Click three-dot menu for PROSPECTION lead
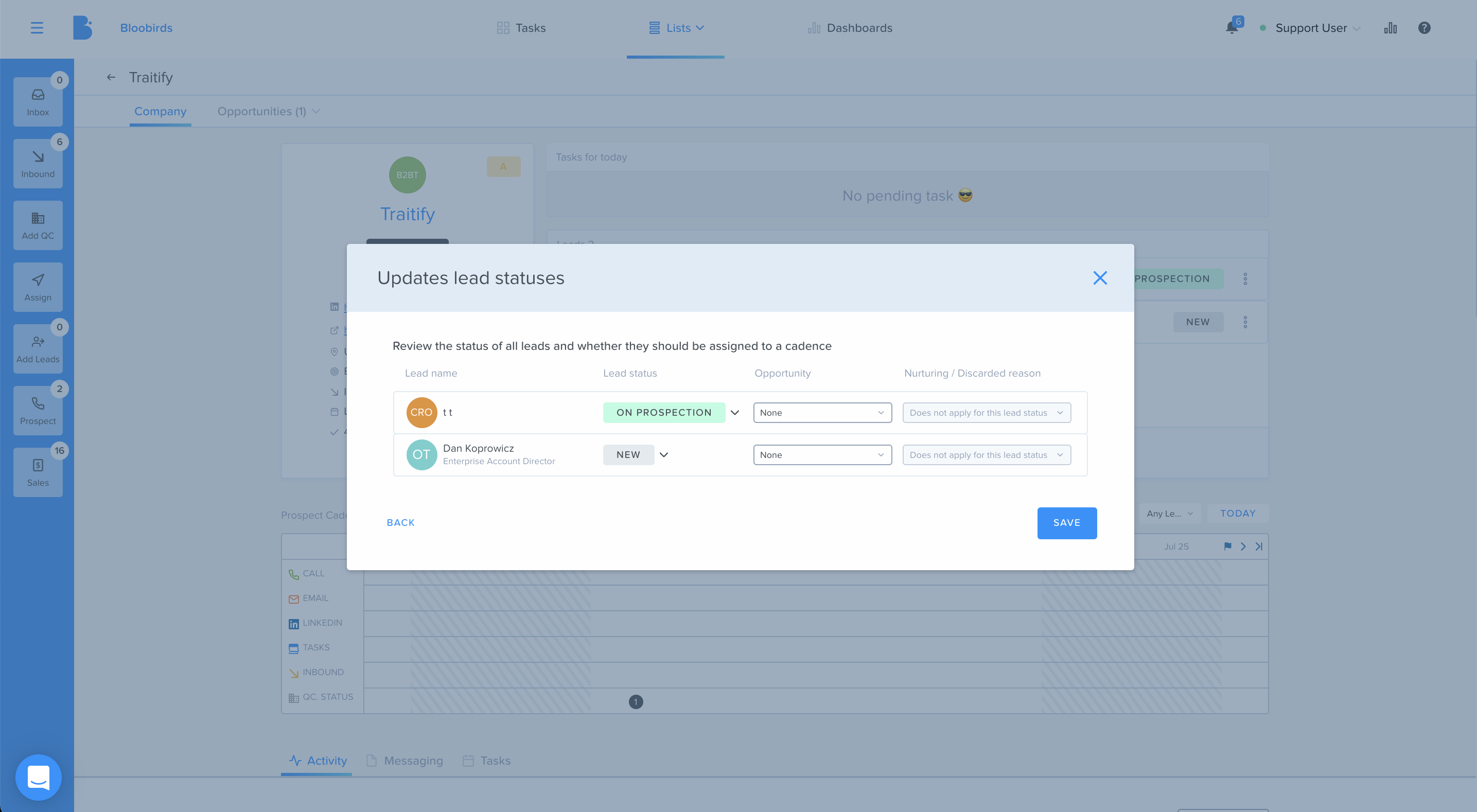1477x812 pixels. [x=1245, y=279]
